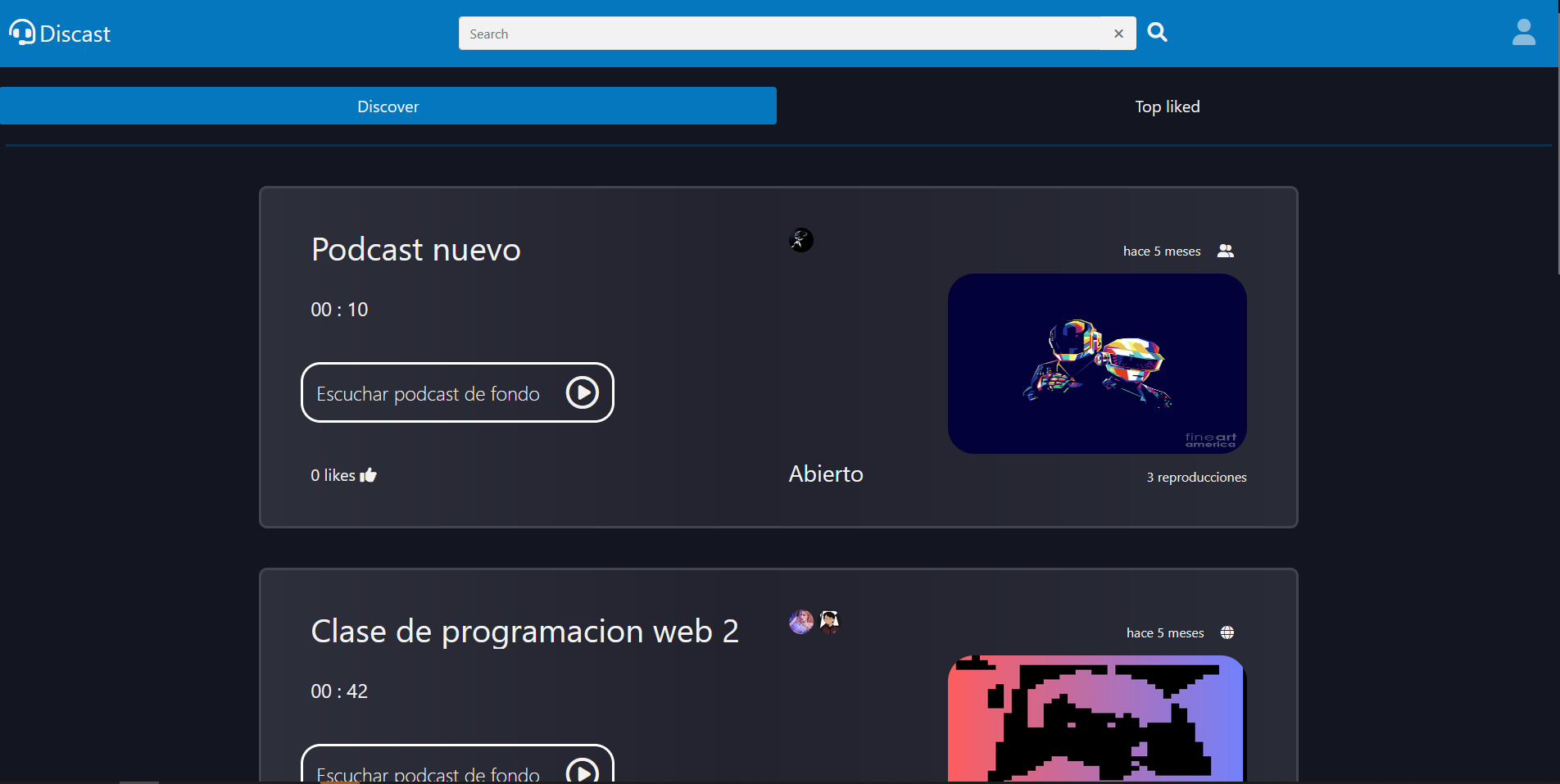This screenshot has width=1560, height=784.
Task: Click second avatar on Clase de programacion web 2
Action: 829,622
